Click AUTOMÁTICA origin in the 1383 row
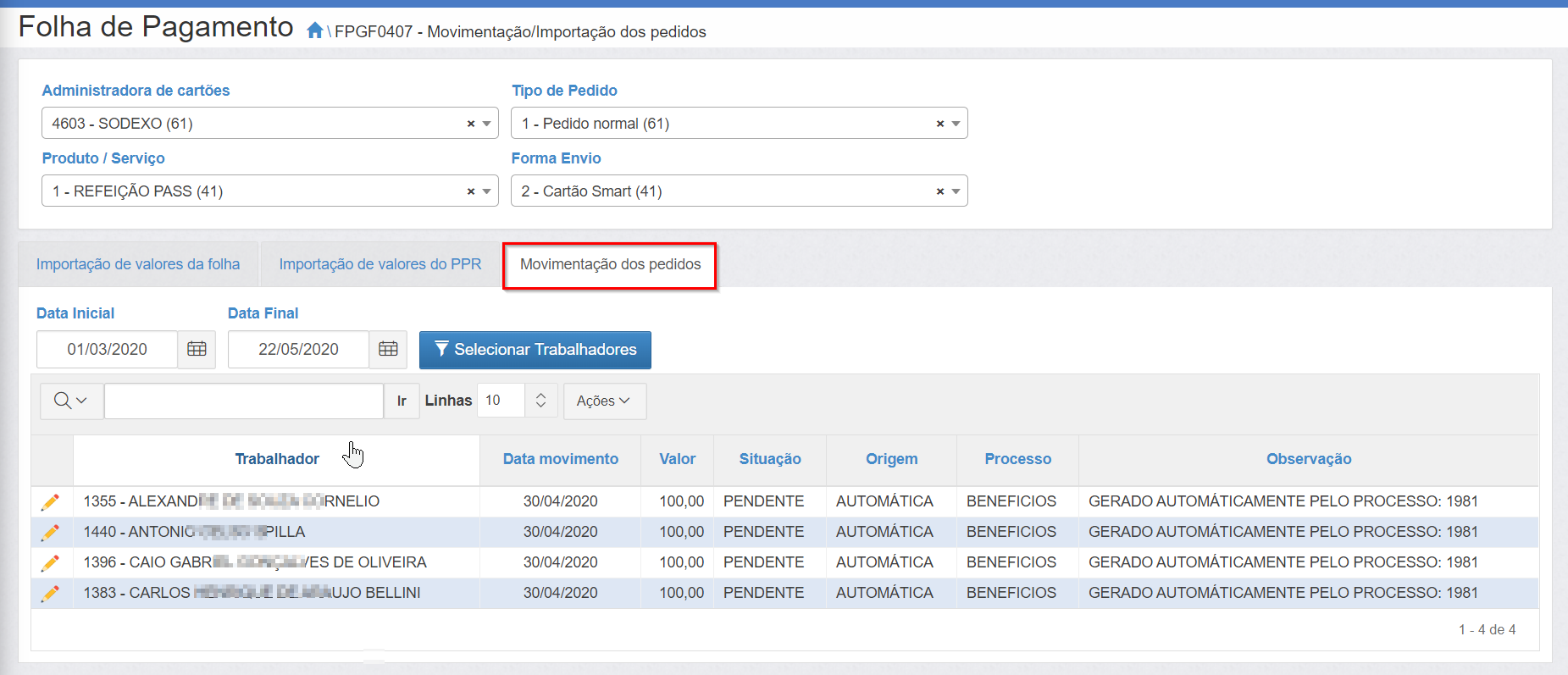The image size is (1568, 675). tap(884, 593)
